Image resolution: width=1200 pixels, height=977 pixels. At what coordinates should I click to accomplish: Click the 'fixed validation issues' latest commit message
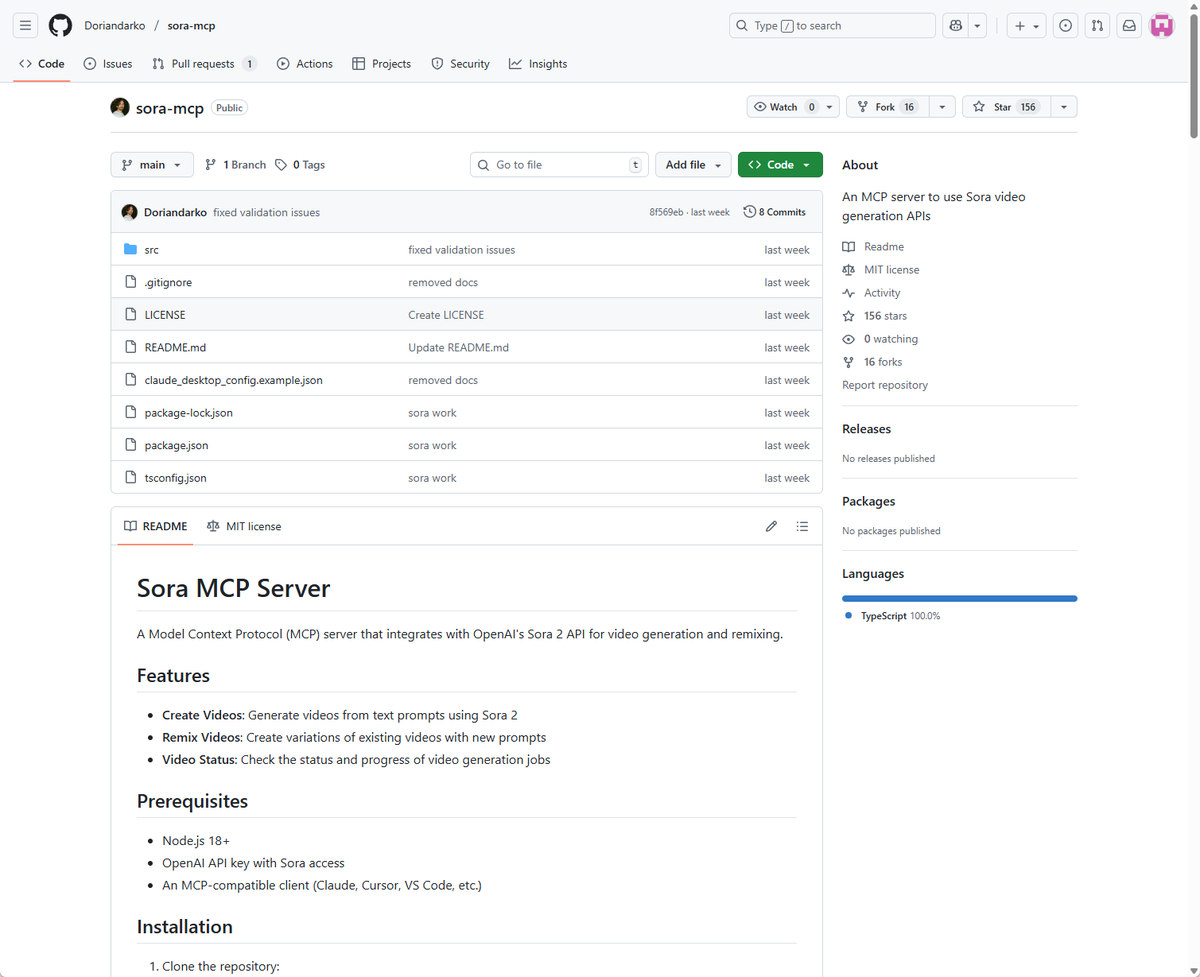(x=266, y=212)
